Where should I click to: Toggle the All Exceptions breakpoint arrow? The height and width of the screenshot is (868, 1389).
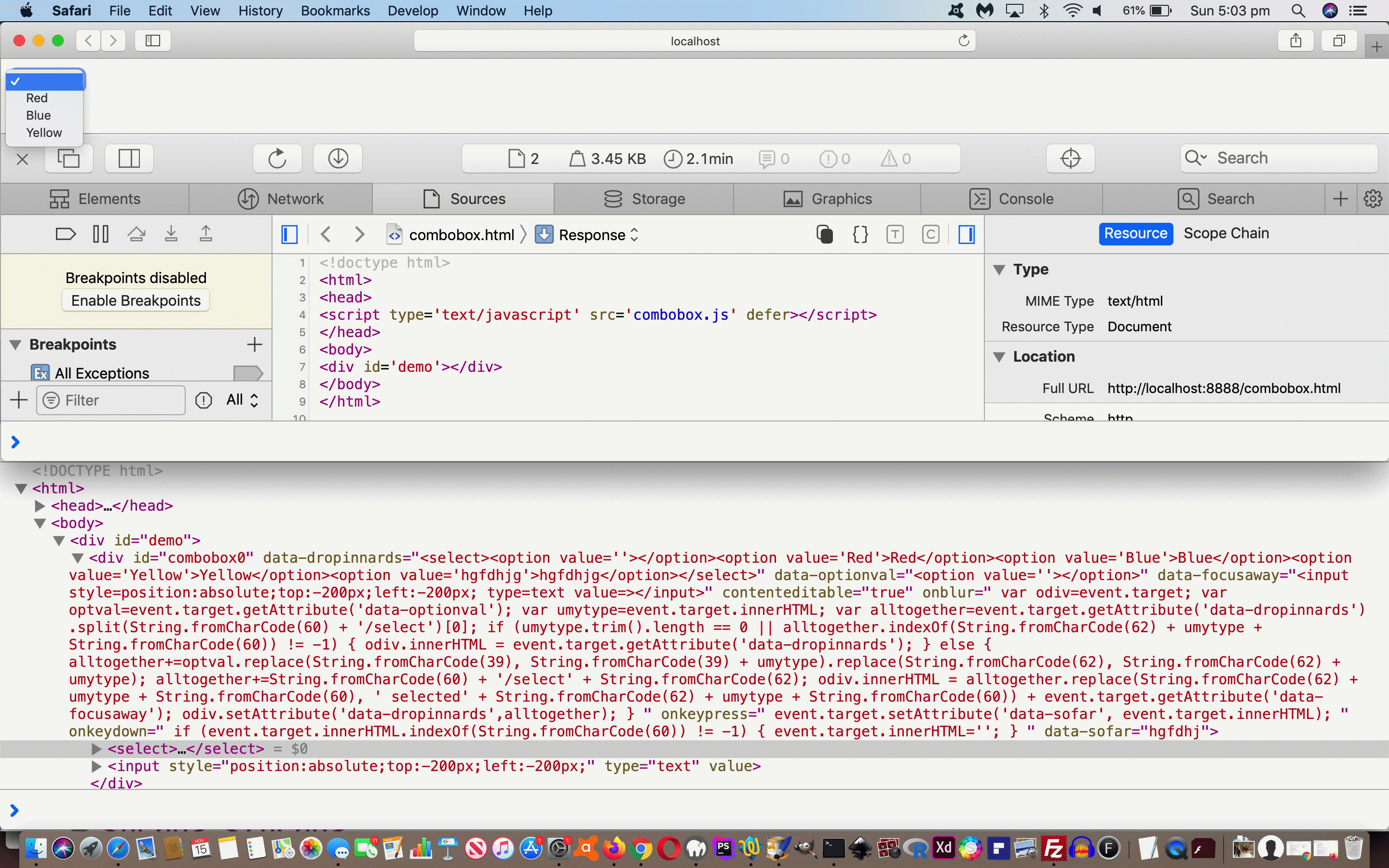tap(248, 373)
